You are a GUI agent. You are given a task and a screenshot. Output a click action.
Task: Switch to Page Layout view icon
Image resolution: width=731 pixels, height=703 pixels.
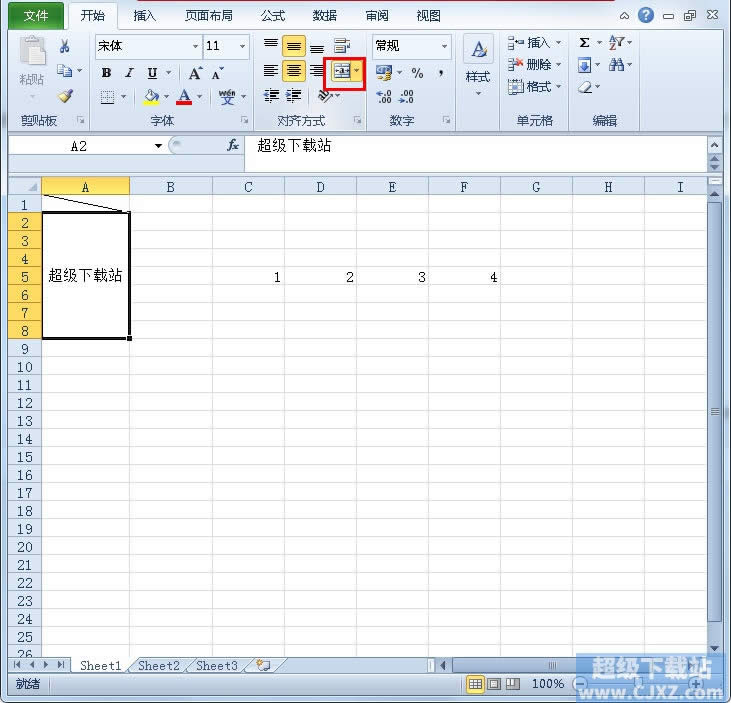(x=494, y=684)
